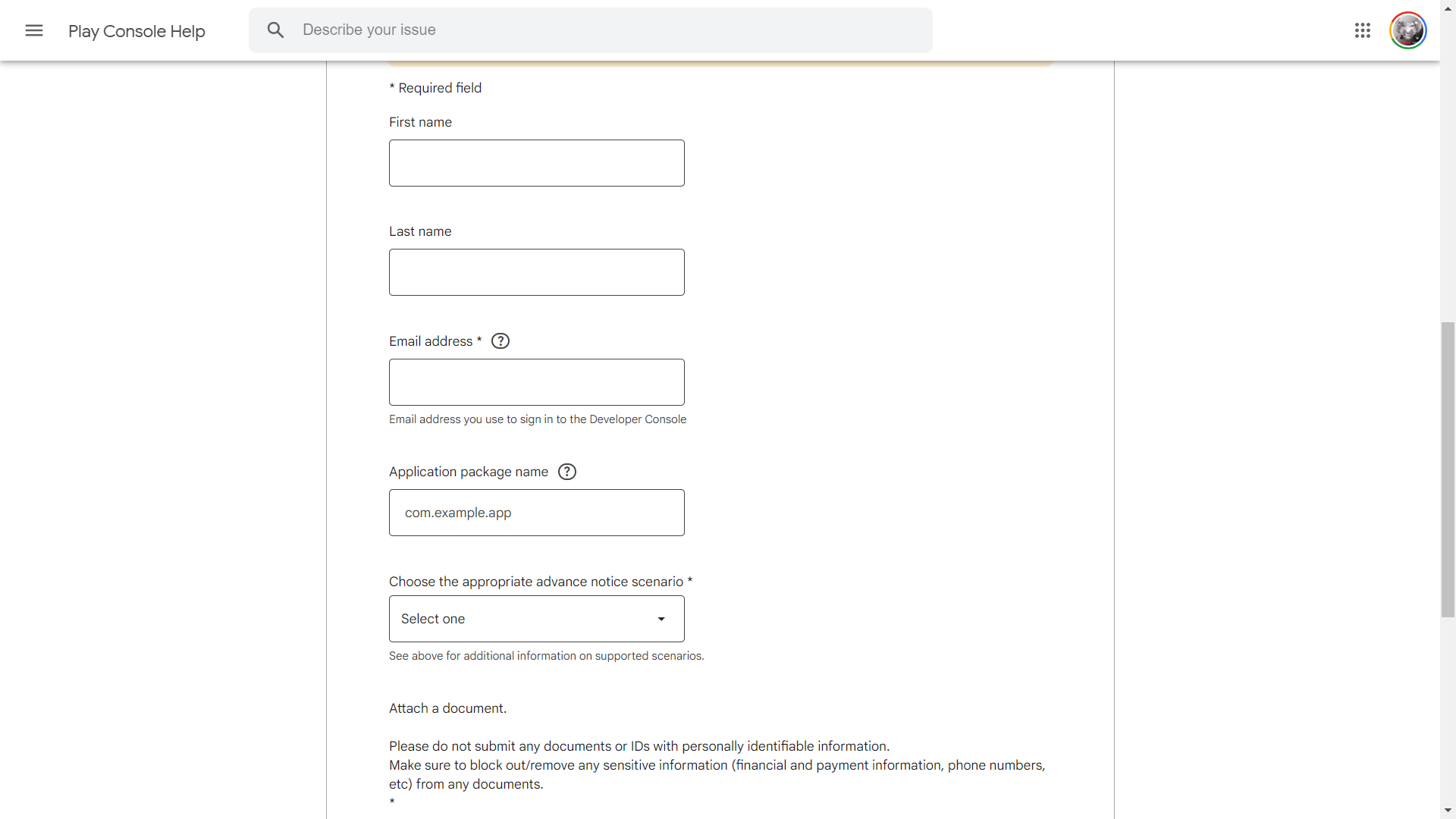The image size is (1456, 819).
Task: Click the Play Console Help title
Action: coord(136,31)
